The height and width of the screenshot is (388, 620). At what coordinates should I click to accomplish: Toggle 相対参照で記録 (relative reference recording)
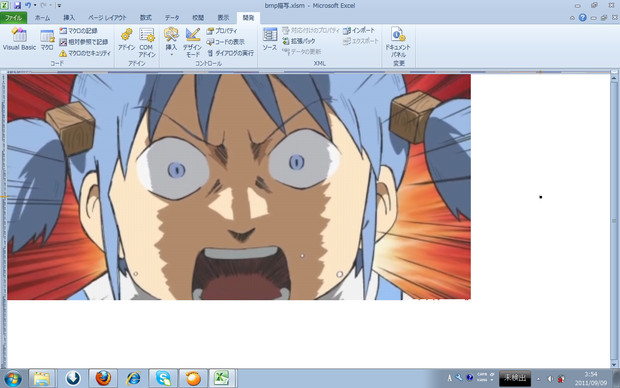point(83,42)
